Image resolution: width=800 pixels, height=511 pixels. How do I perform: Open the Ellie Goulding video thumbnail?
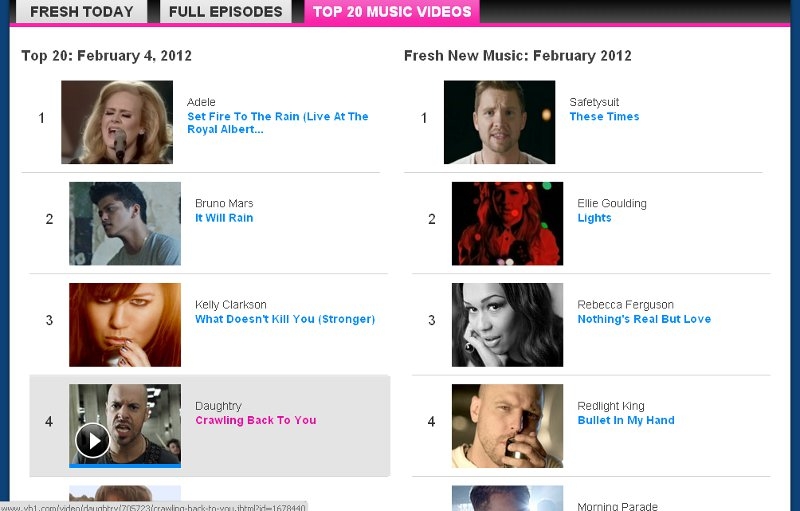[508, 223]
